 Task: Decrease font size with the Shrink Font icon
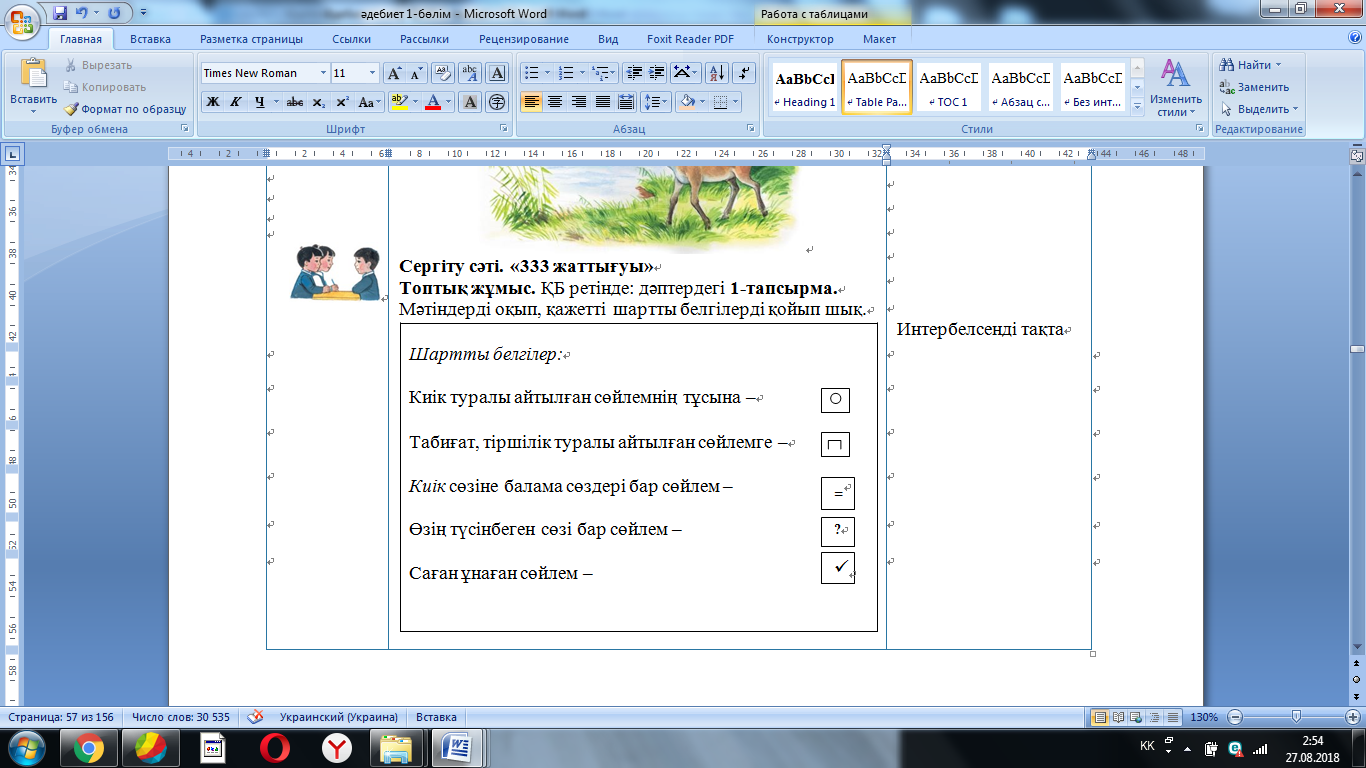click(416, 73)
